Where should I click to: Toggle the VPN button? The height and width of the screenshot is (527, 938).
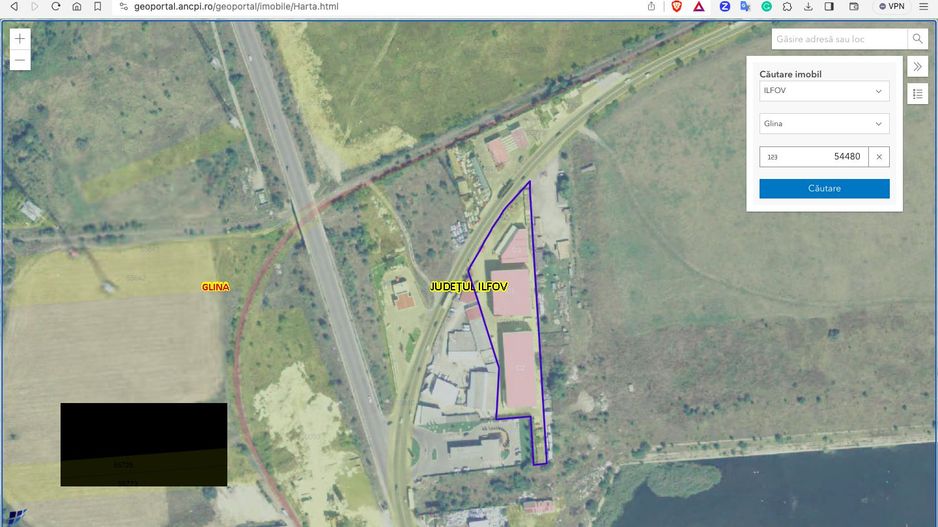(891, 6)
